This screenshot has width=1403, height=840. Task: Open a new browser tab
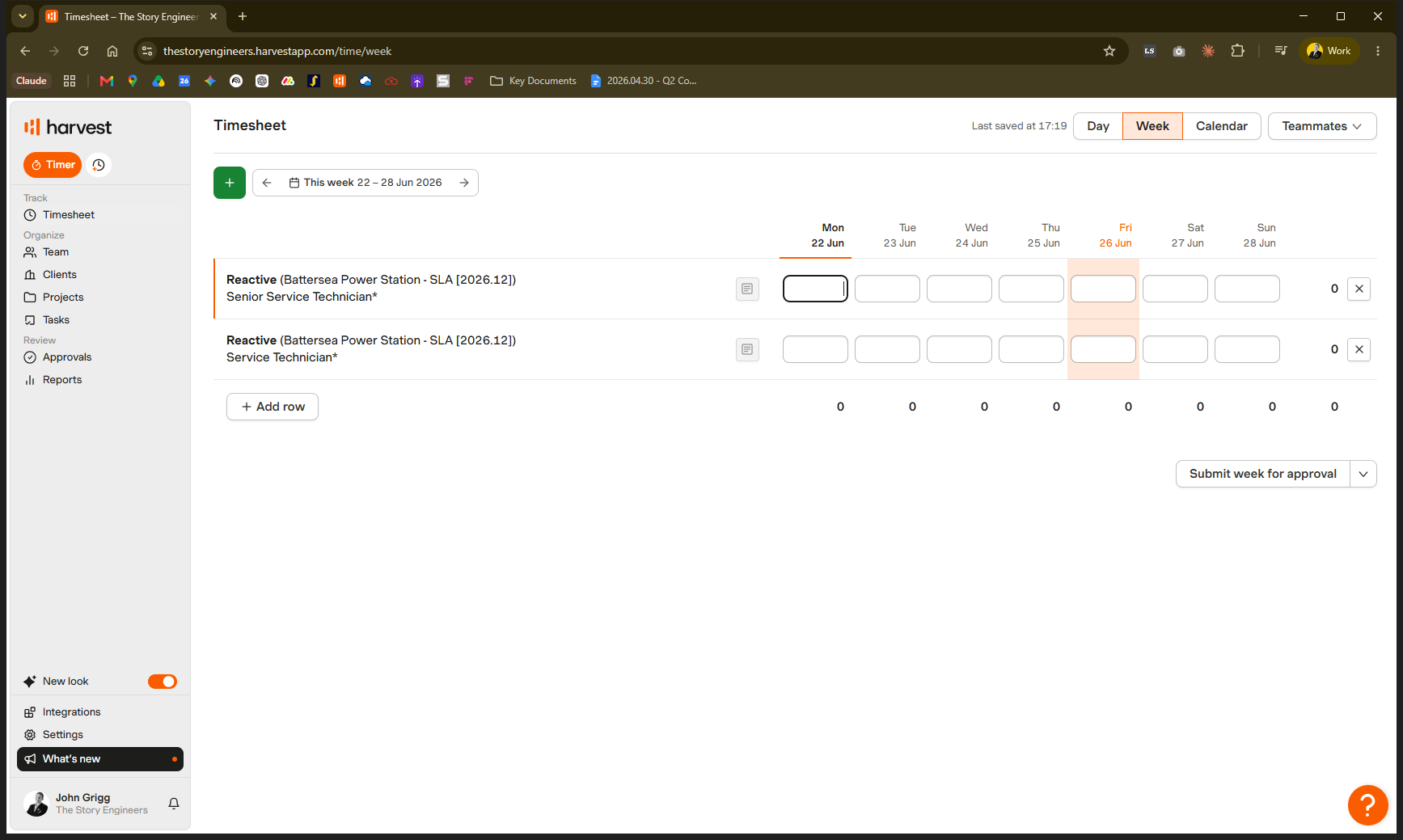coord(243,16)
